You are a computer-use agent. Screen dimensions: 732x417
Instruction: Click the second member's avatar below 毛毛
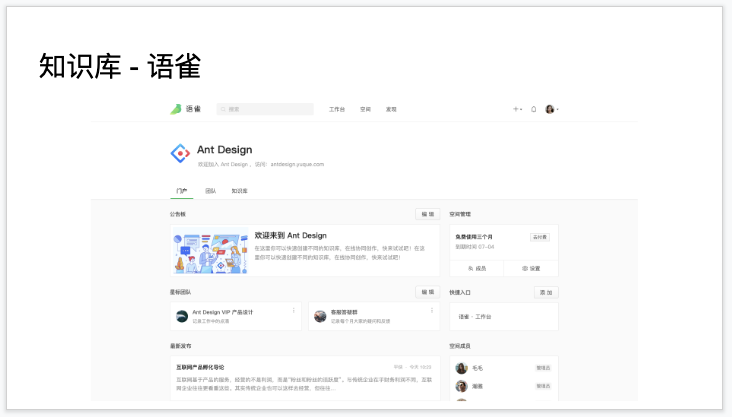(x=462, y=386)
